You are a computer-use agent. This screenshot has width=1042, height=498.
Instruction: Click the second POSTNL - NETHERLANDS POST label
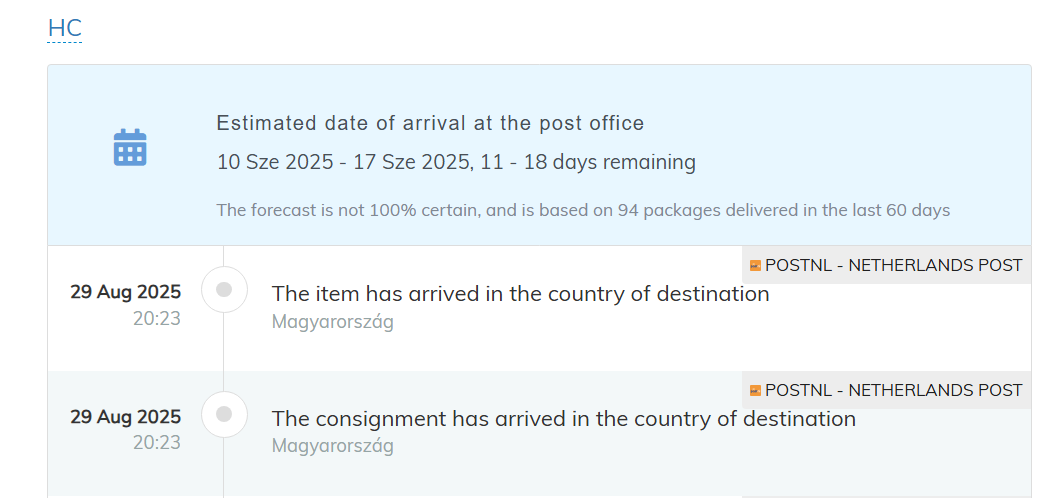893,390
